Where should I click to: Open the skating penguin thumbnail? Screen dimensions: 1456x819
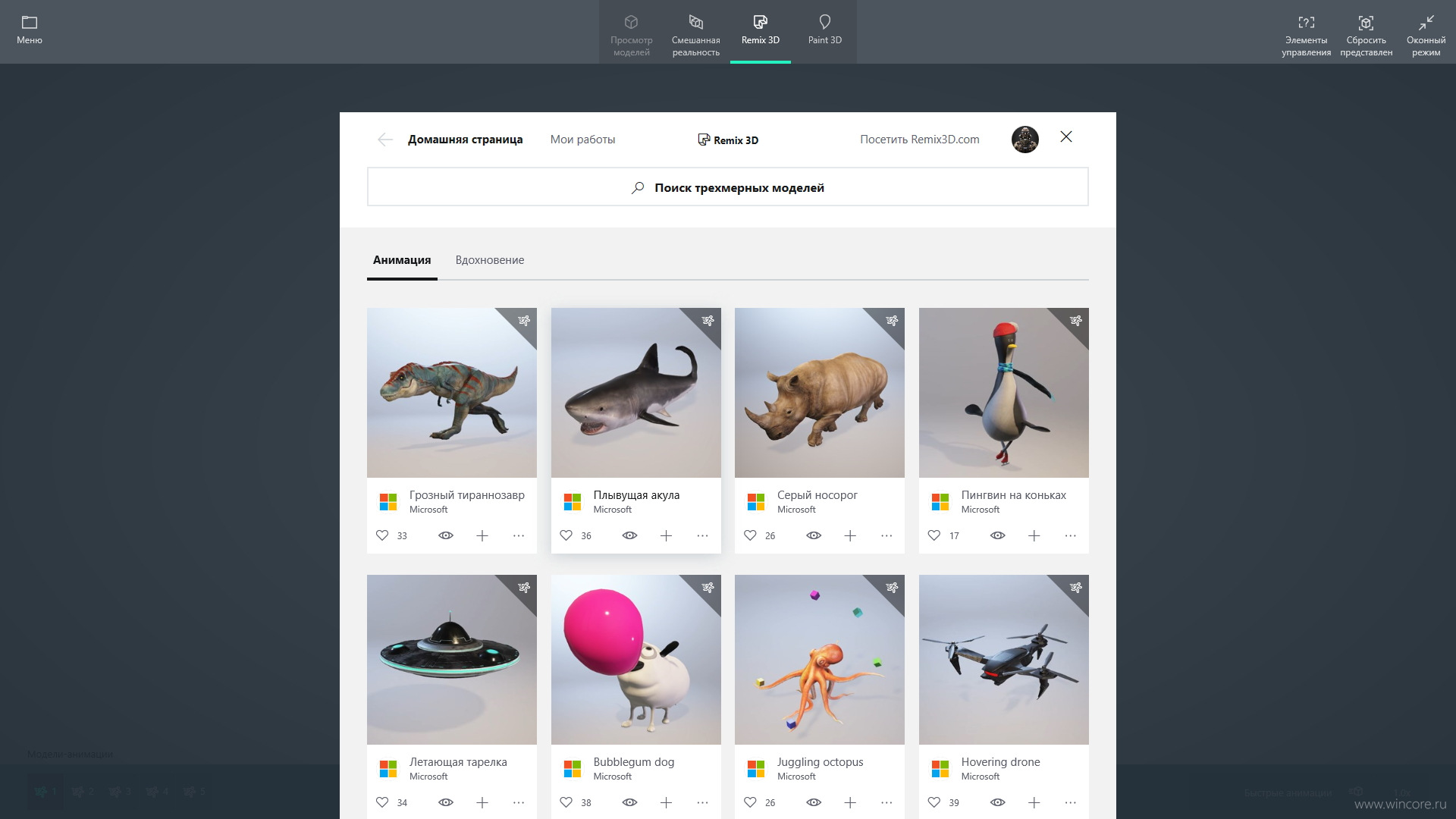click(x=1004, y=393)
